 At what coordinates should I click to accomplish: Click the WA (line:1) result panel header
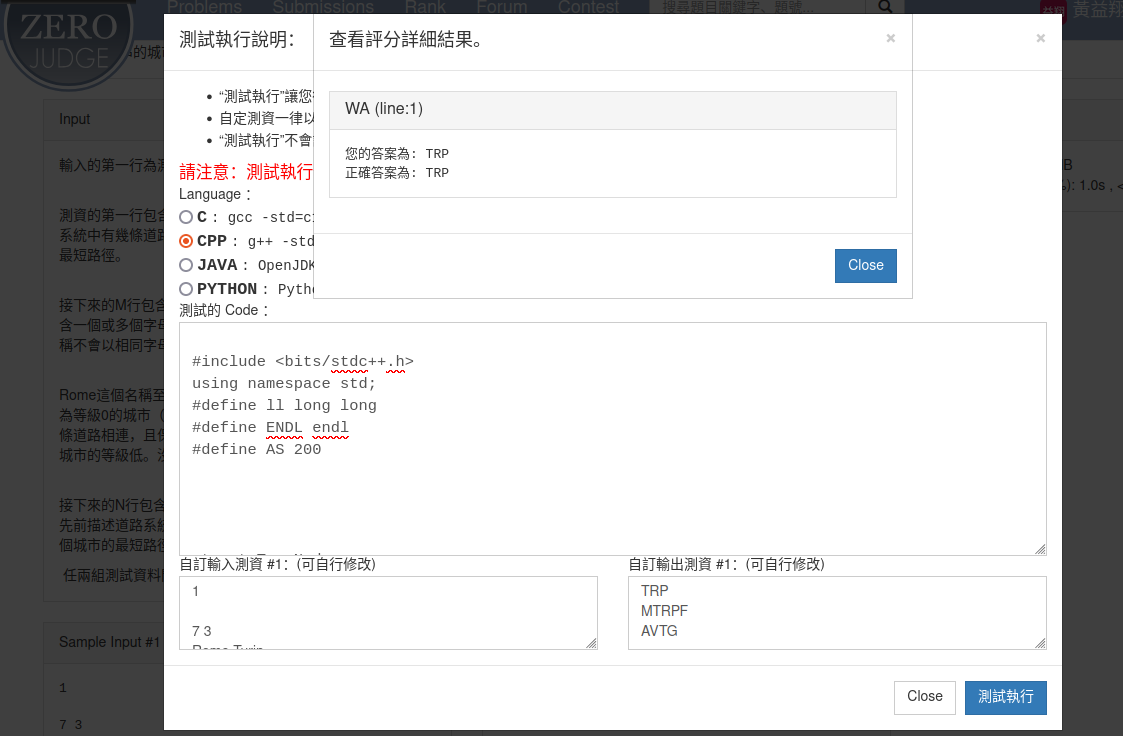click(x=612, y=110)
